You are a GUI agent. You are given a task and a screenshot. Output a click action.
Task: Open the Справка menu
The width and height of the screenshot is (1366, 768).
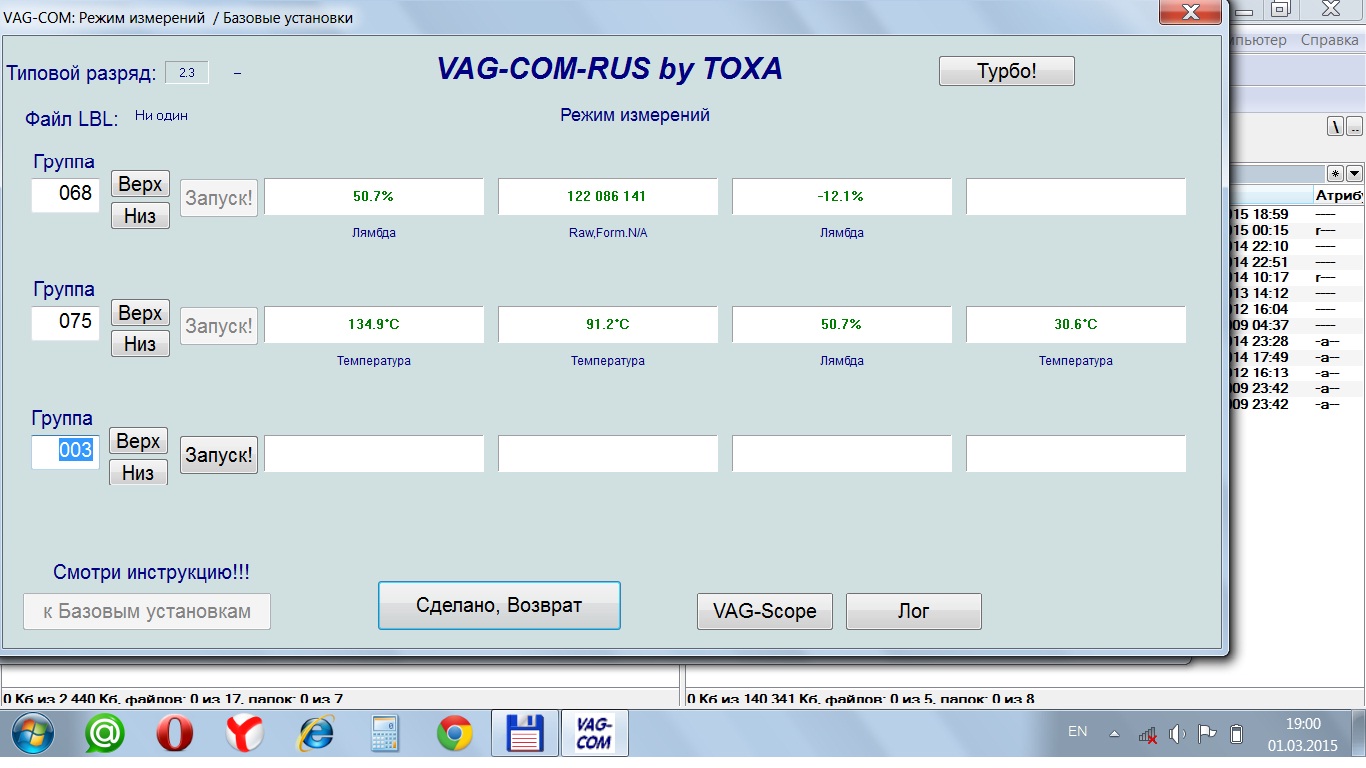click(x=1328, y=40)
